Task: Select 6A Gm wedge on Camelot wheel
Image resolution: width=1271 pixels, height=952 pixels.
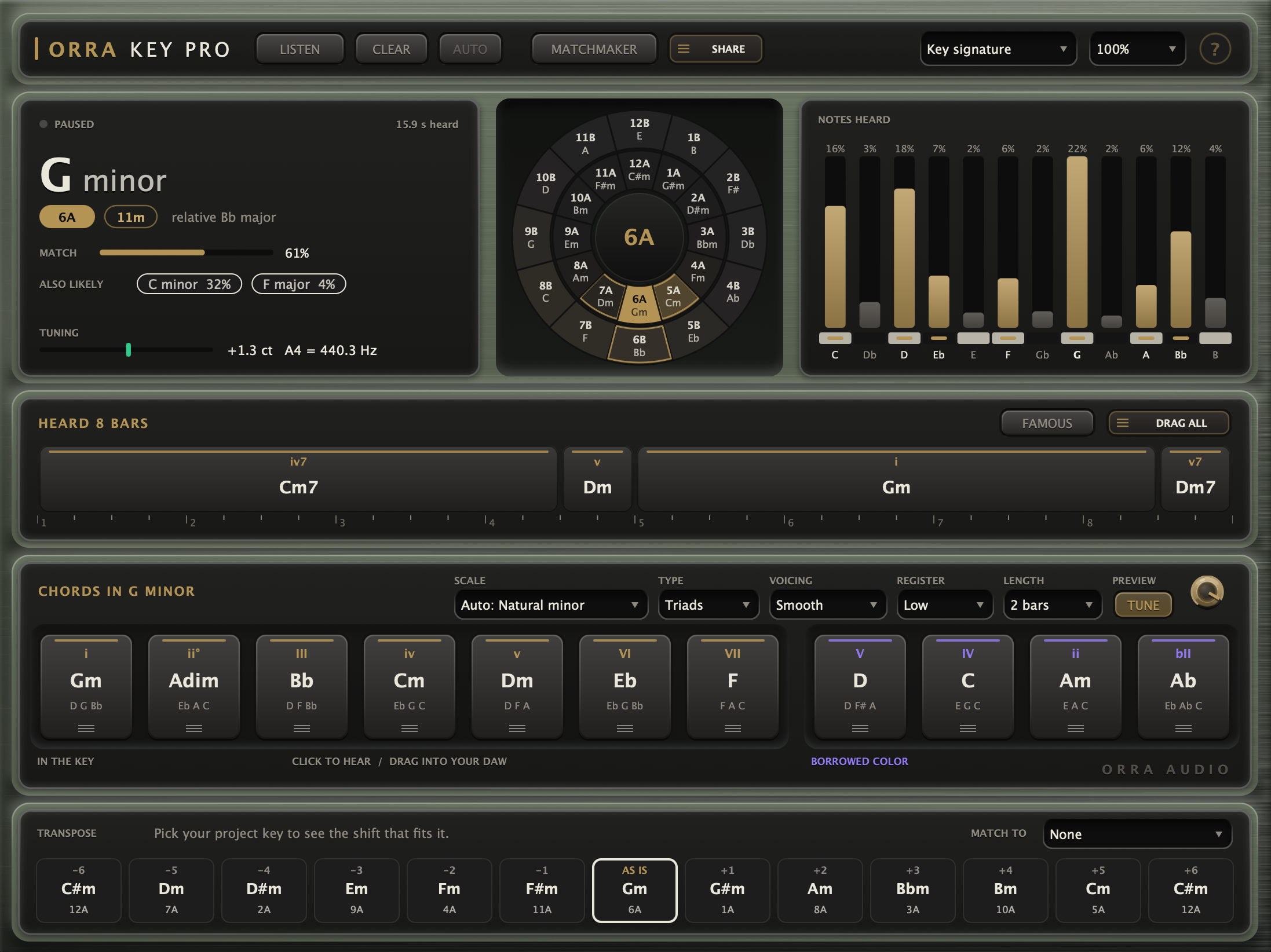Action: [x=639, y=305]
